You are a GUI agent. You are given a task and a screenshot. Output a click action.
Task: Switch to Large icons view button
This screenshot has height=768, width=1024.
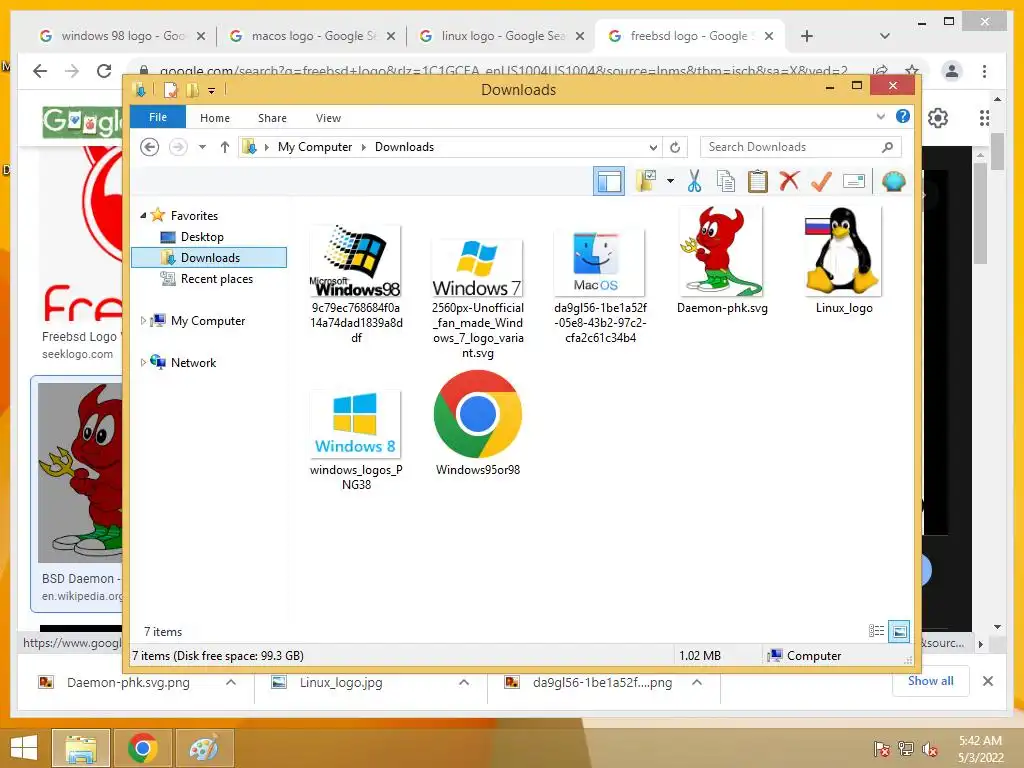899,631
